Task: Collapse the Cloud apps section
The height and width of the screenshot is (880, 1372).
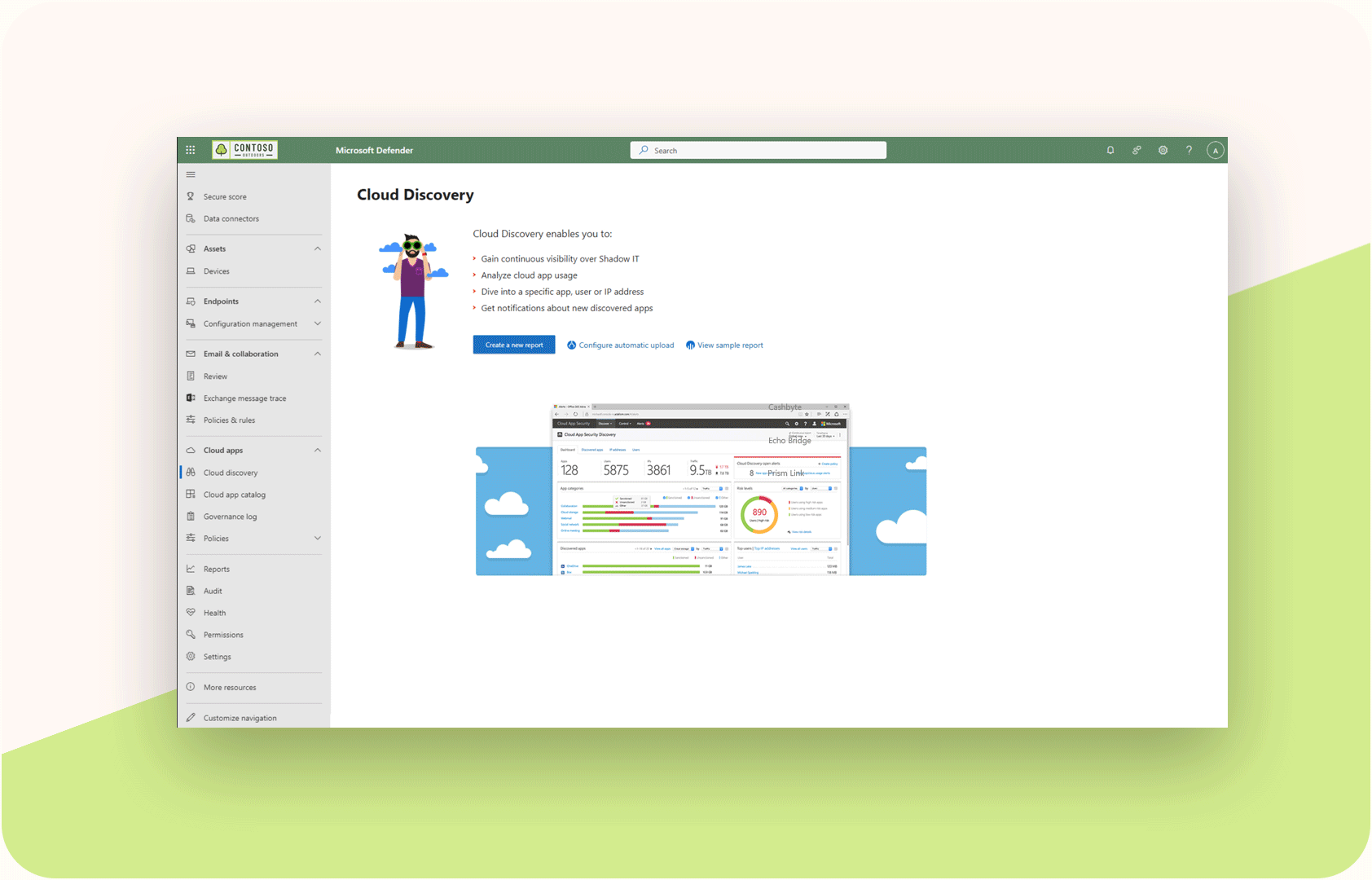Action: (x=317, y=450)
